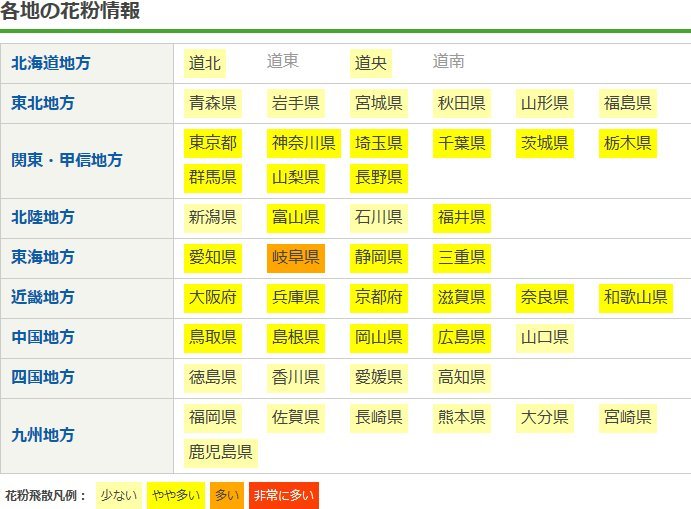This screenshot has width=691, height=509.
Task: Open the 福岡県 prefecture link
Action: click(x=212, y=417)
